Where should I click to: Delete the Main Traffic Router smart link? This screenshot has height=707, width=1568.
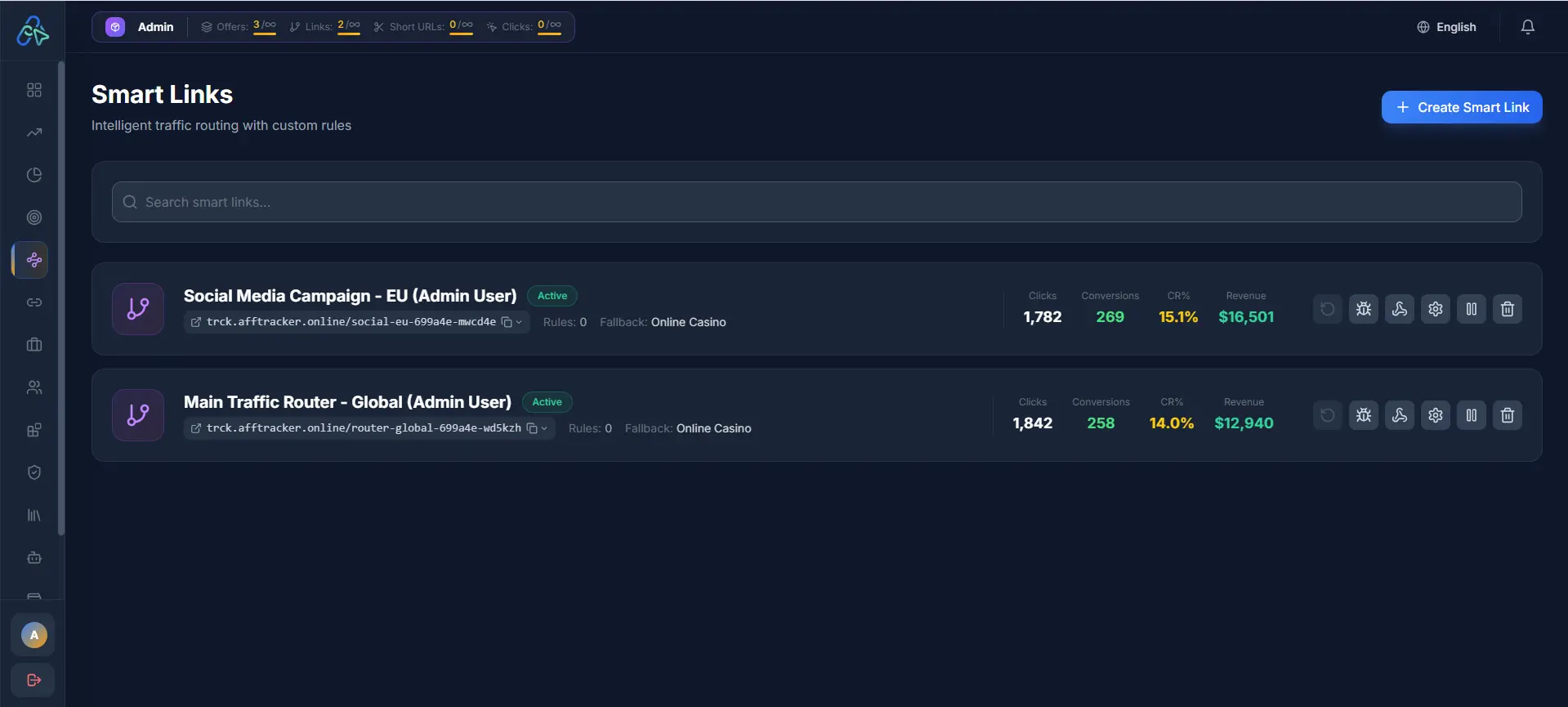pyautogui.click(x=1508, y=415)
